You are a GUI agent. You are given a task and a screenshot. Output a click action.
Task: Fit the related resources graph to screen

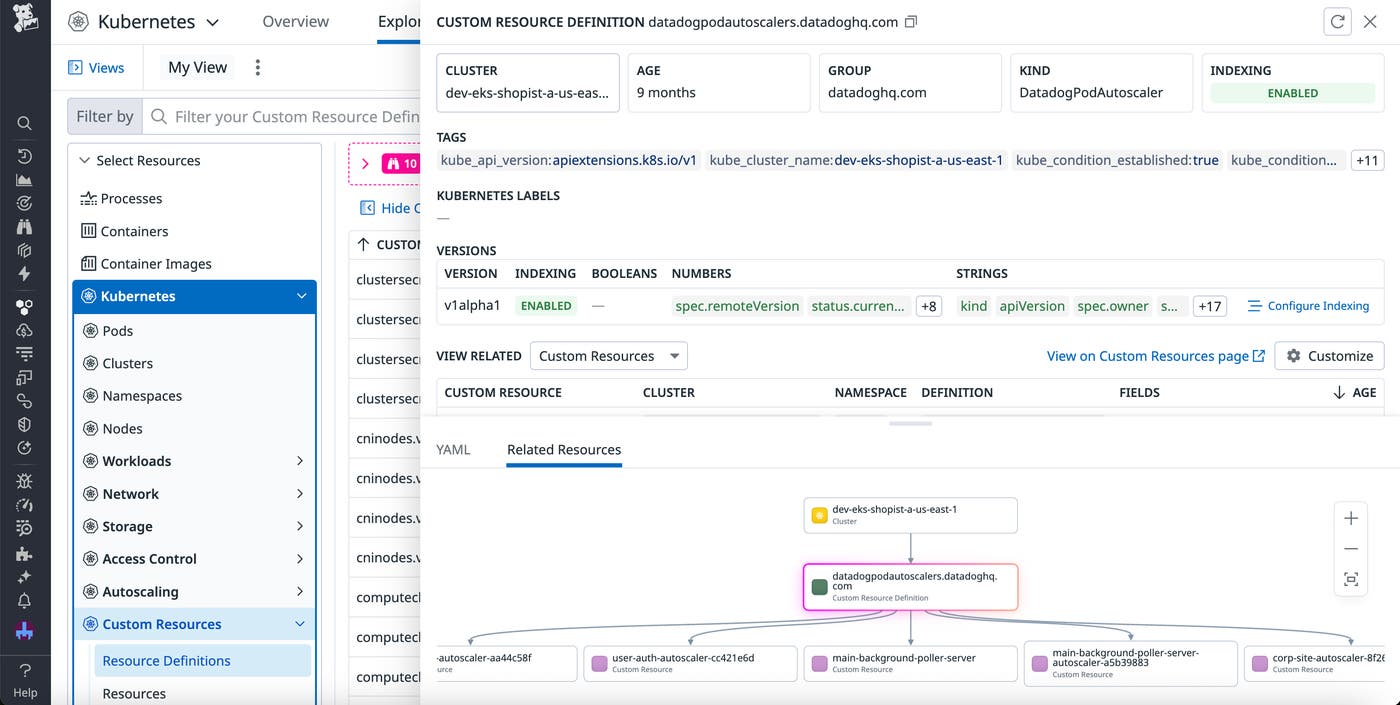coord(1351,578)
